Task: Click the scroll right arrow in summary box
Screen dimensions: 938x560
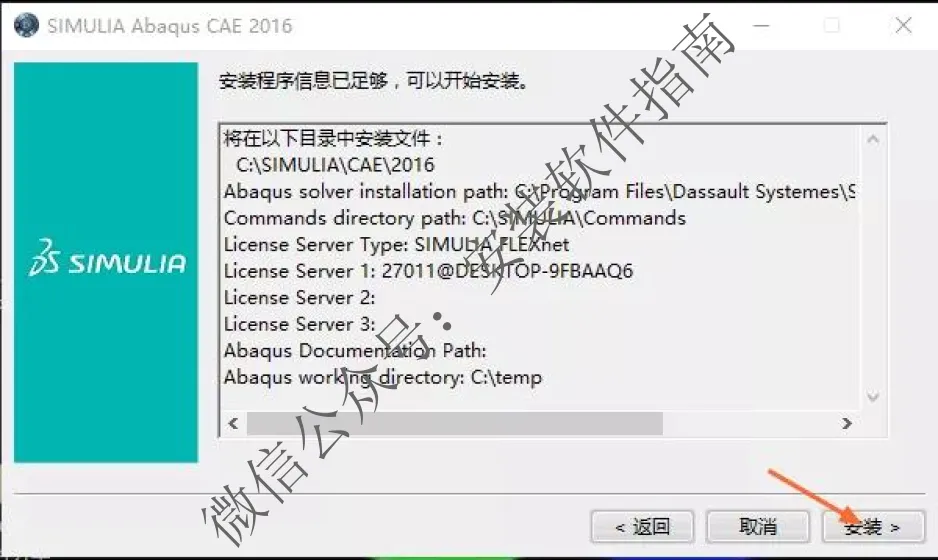Action: pos(846,424)
